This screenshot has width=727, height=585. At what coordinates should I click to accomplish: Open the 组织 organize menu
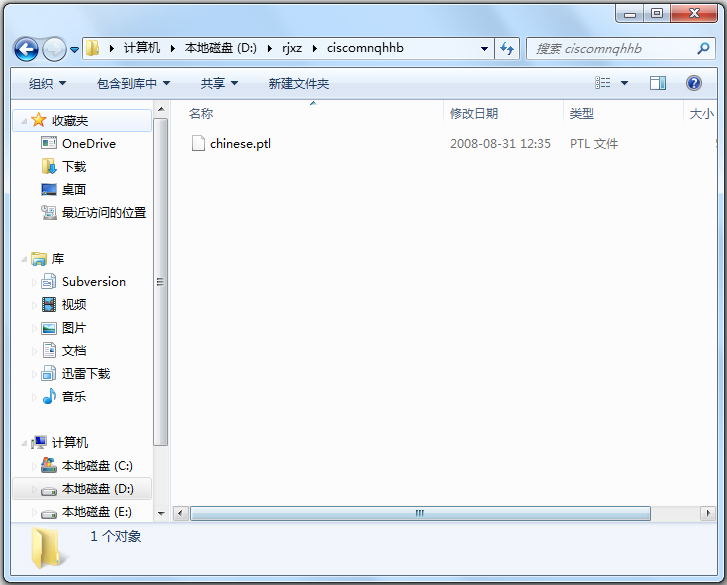tap(47, 83)
